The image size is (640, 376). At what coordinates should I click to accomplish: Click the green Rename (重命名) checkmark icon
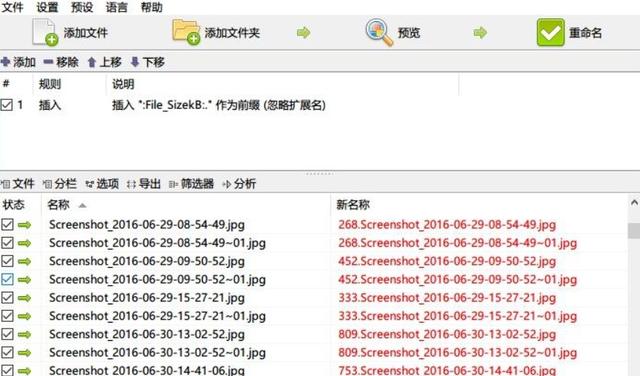[x=551, y=32]
